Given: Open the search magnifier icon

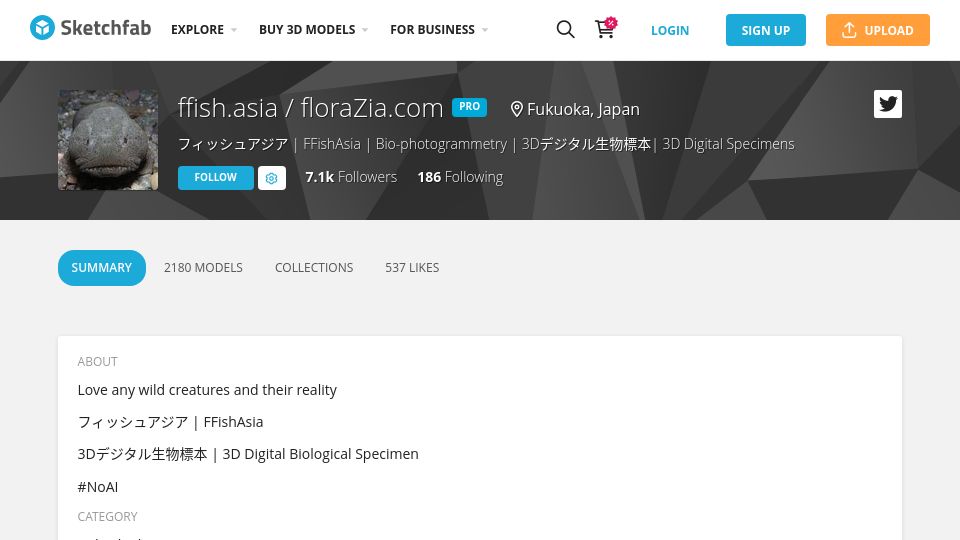Looking at the screenshot, I should coord(565,29).
